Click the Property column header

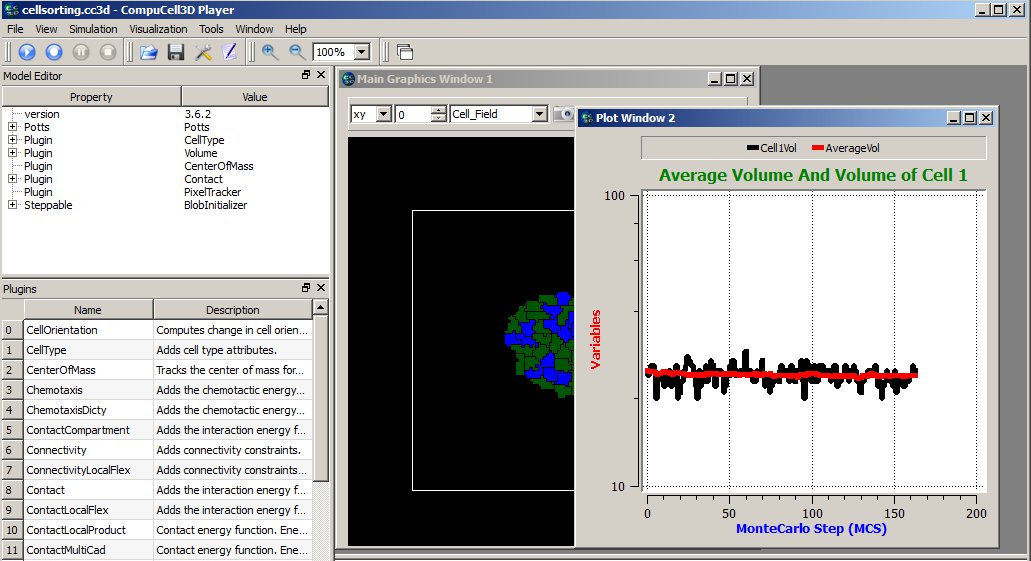(x=91, y=97)
